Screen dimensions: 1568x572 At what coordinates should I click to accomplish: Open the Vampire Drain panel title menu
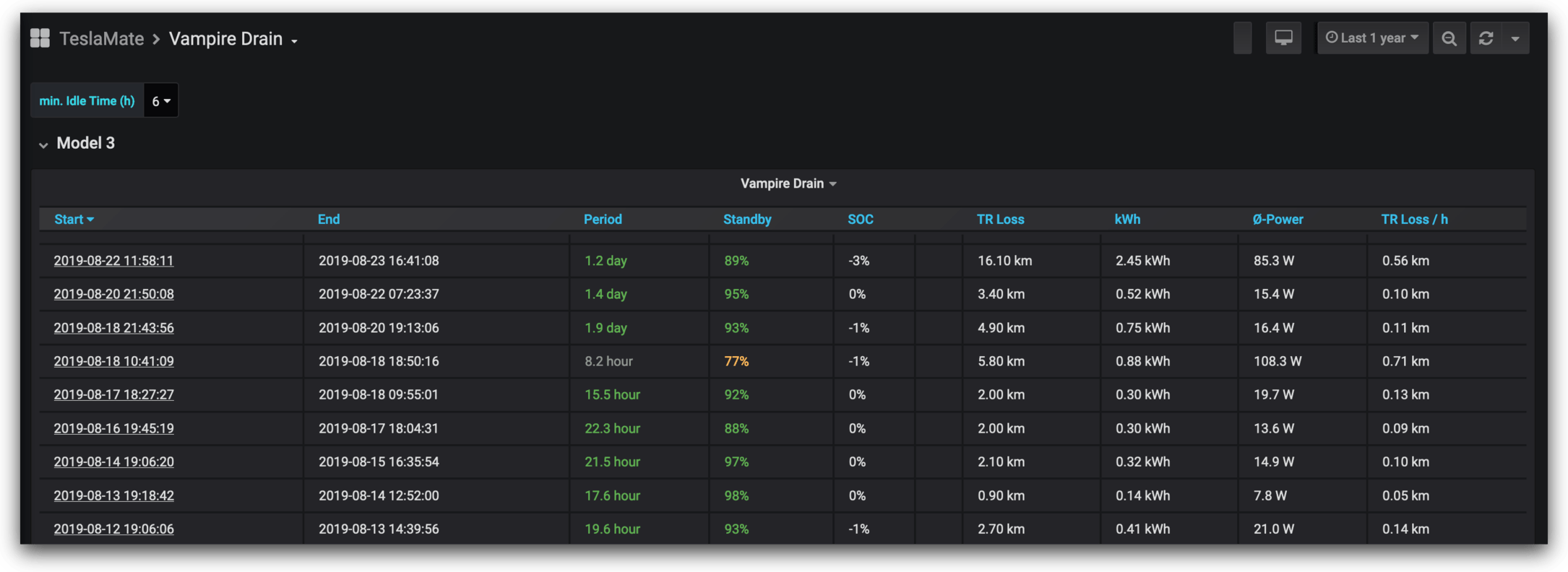pos(788,183)
